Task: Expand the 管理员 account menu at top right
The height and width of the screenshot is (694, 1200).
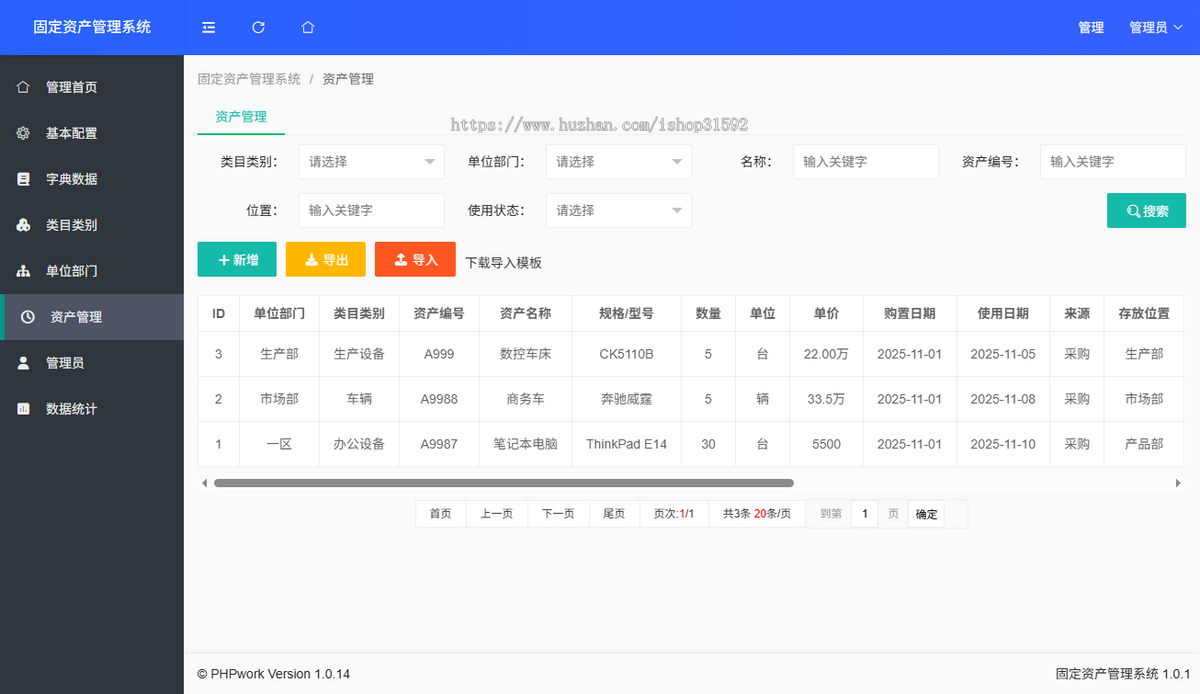Action: coord(1156,27)
